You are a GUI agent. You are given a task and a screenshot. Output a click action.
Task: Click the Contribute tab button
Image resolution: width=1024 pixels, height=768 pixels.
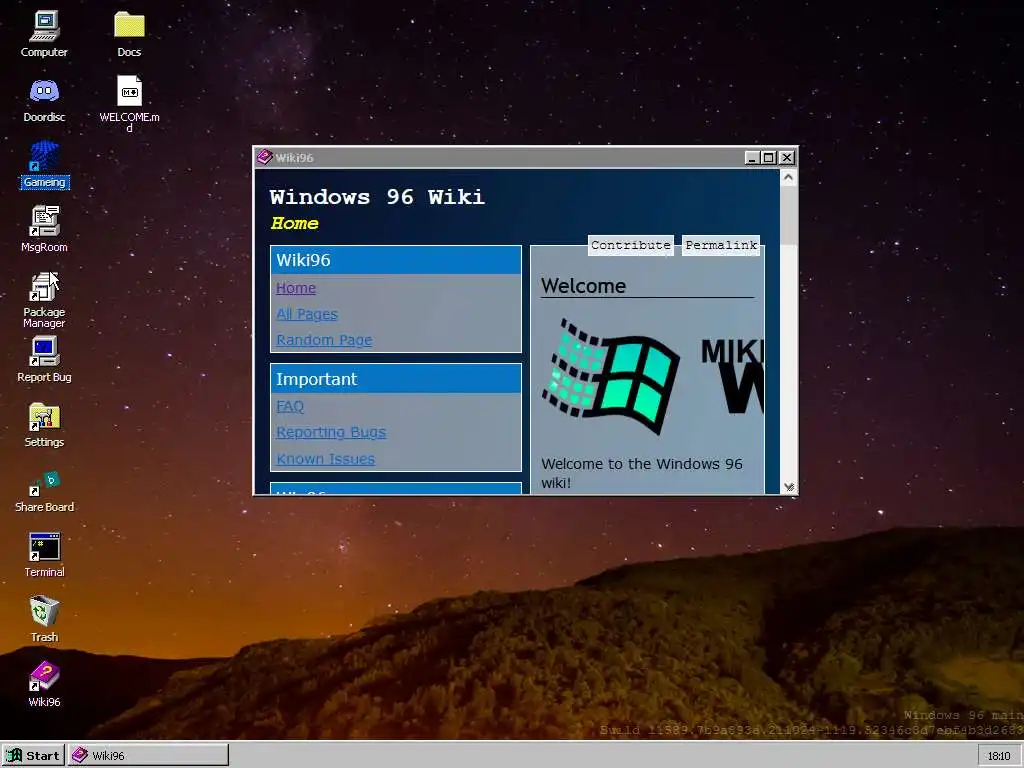tap(631, 245)
